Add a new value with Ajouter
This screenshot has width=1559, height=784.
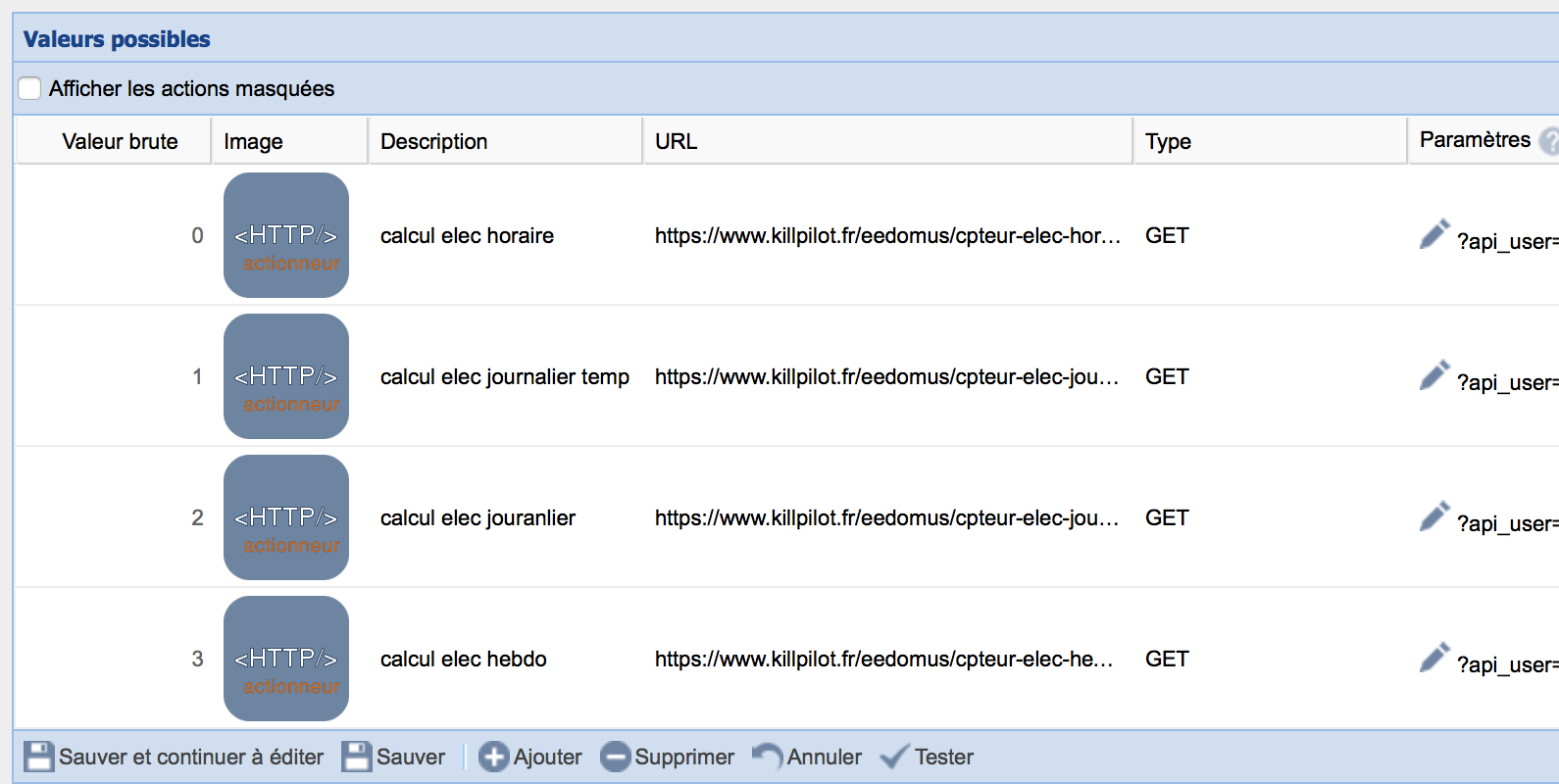(529, 757)
